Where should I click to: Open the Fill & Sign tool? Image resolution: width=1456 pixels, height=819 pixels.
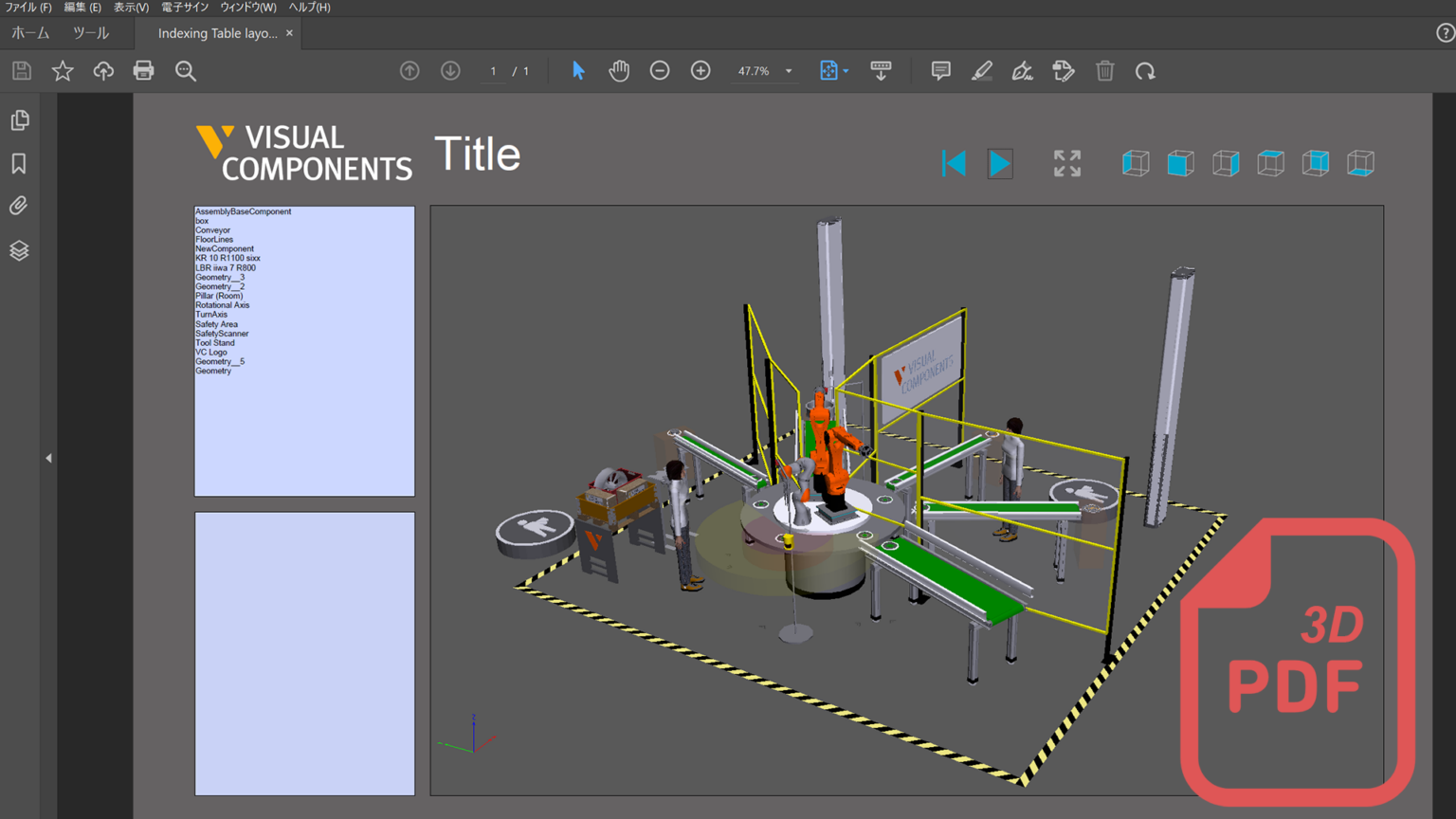pyautogui.click(x=1022, y=70)
